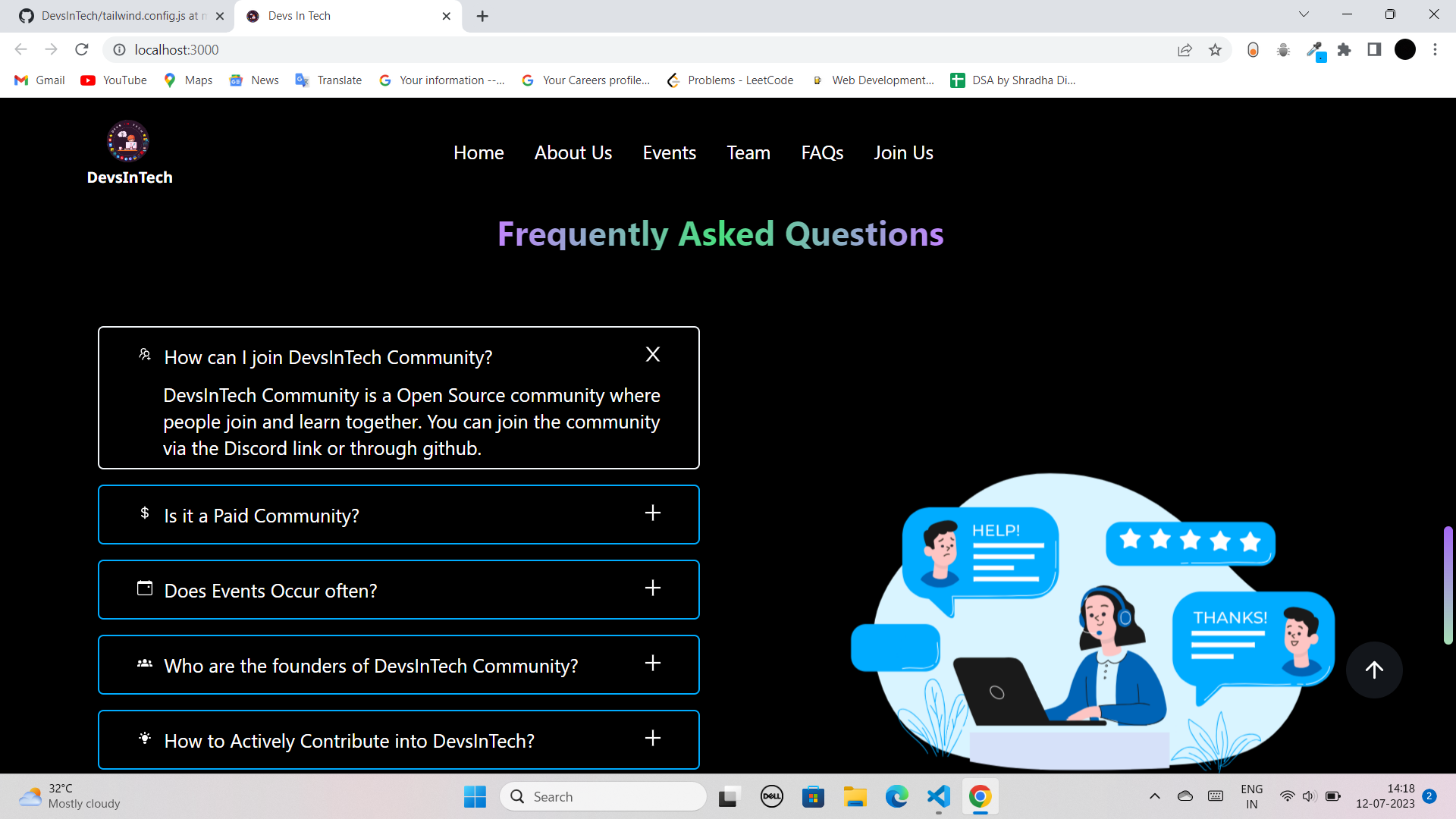Click the DevsInTech logo image
1456x819 pixels.
click(128, 141)
